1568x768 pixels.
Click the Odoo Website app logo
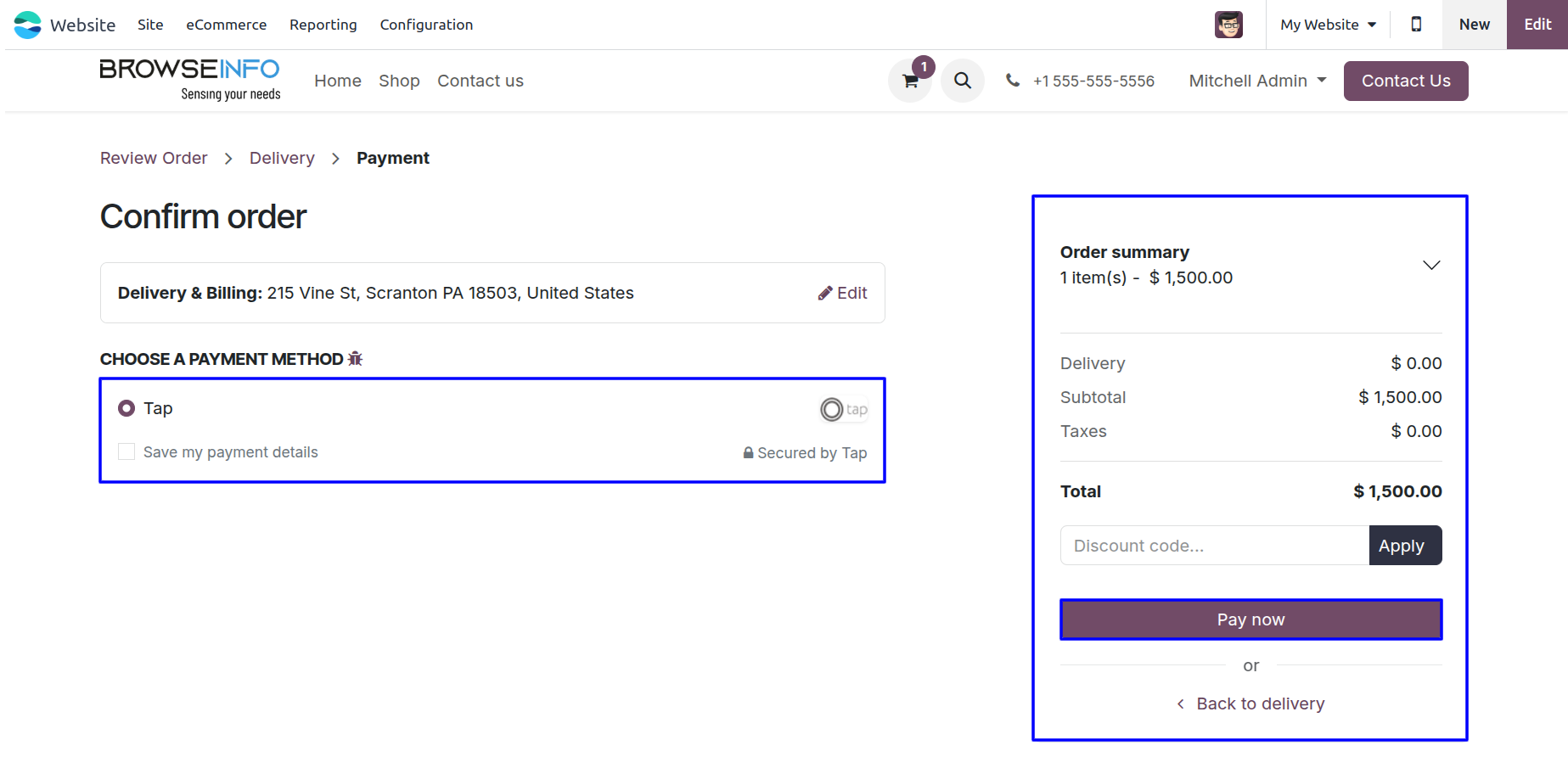[28, 25]
